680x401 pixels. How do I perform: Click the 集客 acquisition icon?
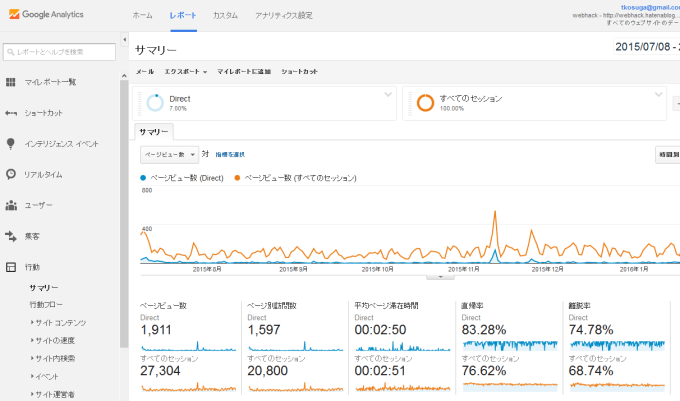click(x=11, y=237)
